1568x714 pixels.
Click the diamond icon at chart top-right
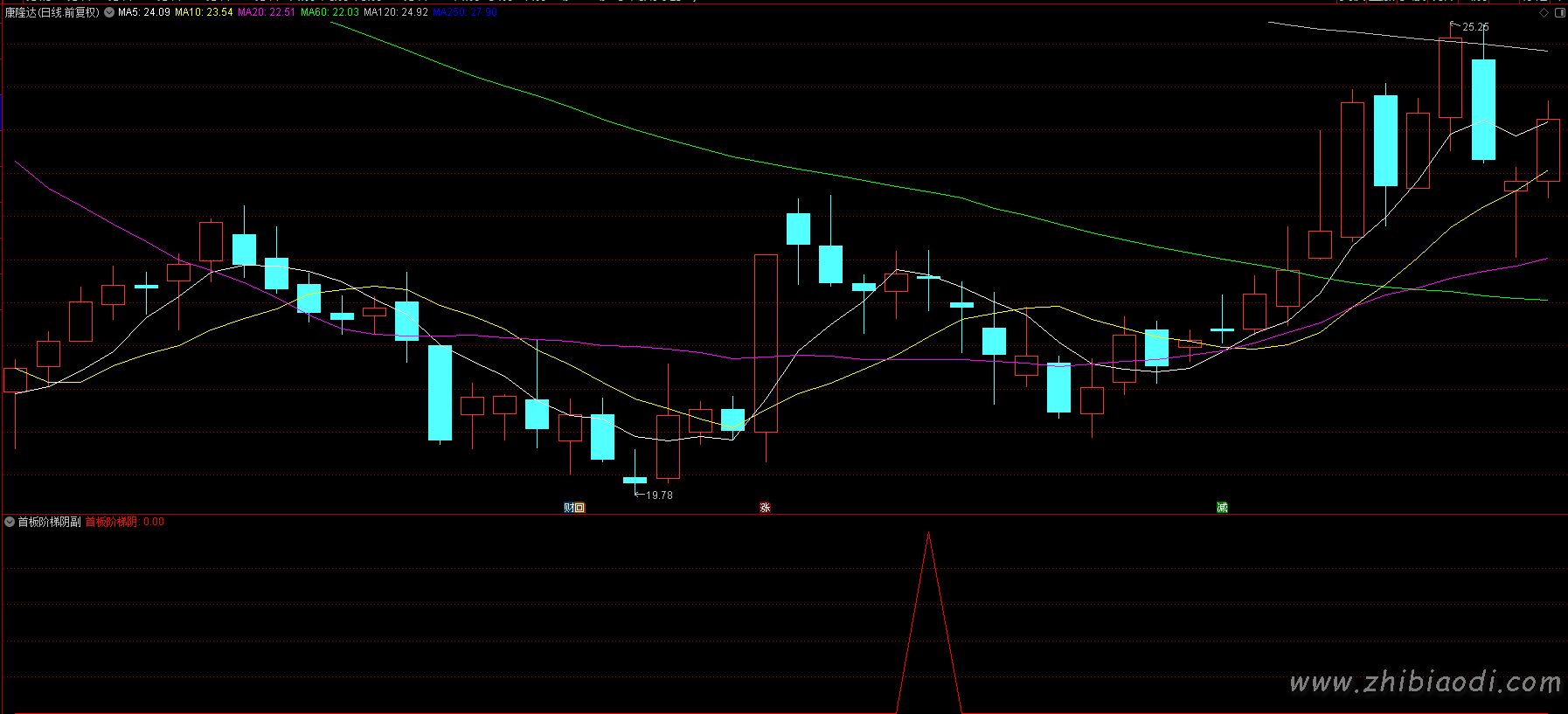[x=1544, y=12]
